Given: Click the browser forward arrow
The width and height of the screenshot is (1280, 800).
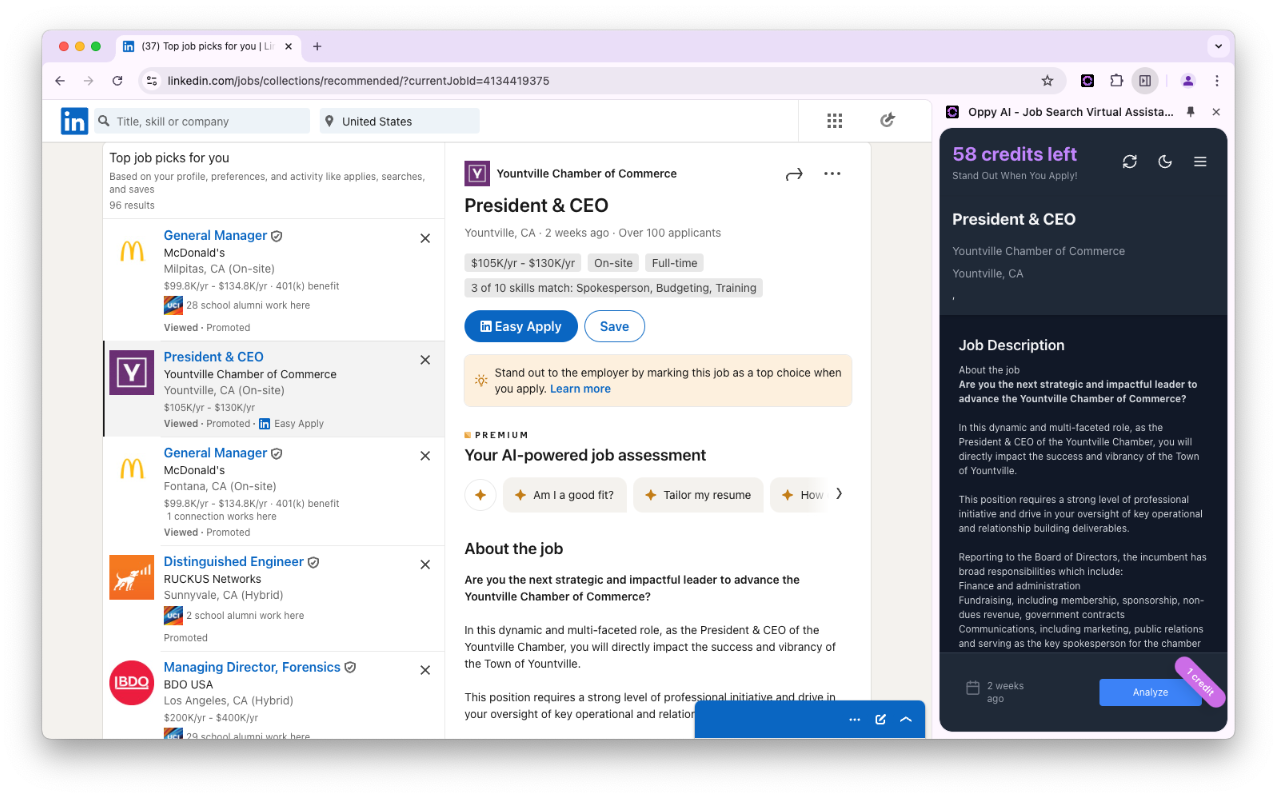Looking at the screenshot, I should pos(89,81).
